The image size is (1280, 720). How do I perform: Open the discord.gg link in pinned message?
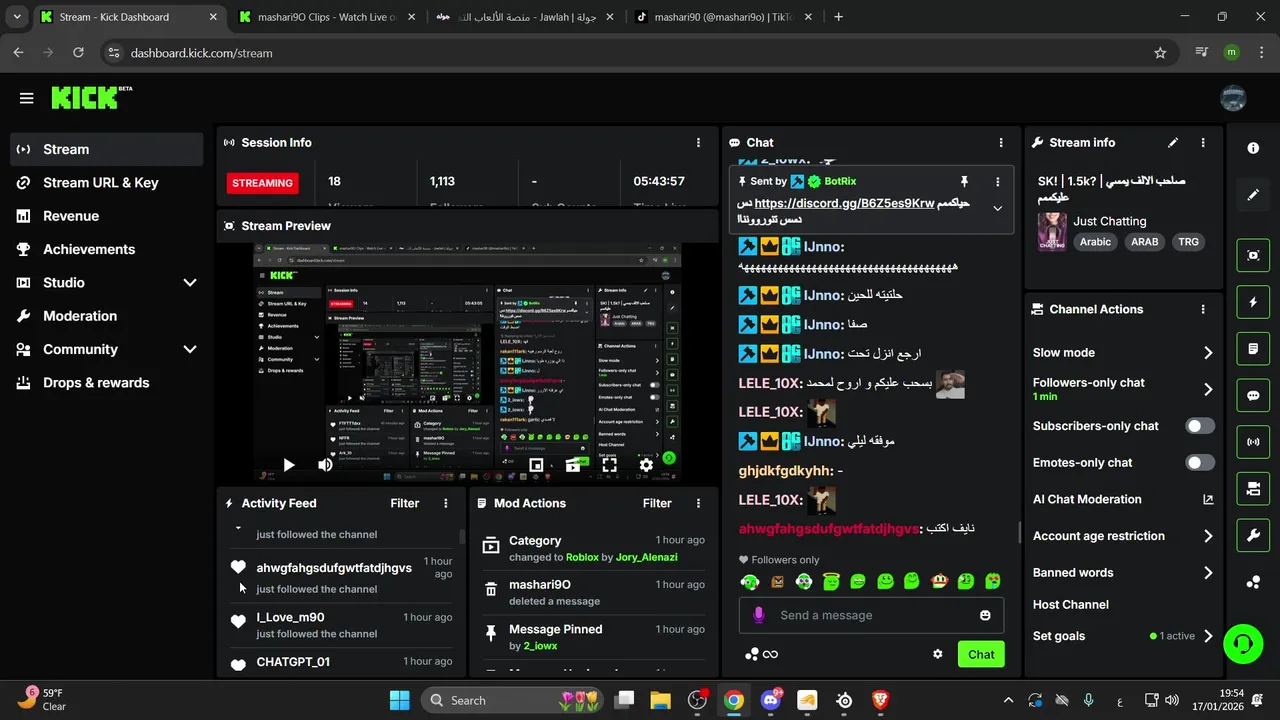pyautogui.click(x=844, y=203)
